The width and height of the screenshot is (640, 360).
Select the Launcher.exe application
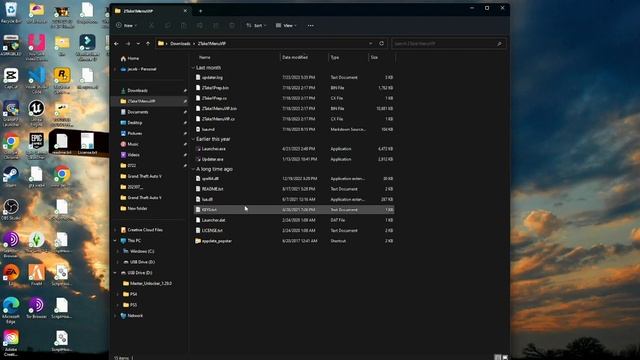pos(294,149)
